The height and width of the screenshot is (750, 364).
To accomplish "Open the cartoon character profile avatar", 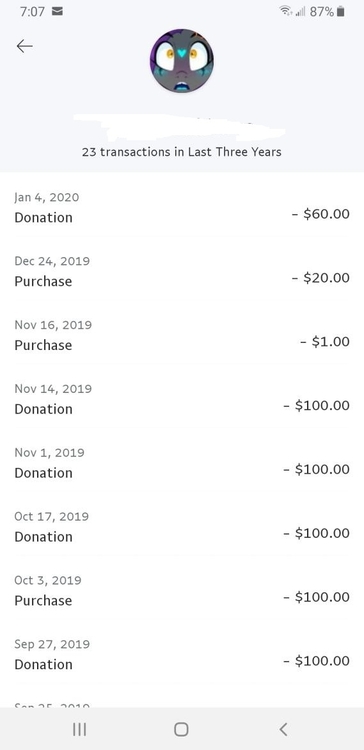I will click(x=182, y=61).
